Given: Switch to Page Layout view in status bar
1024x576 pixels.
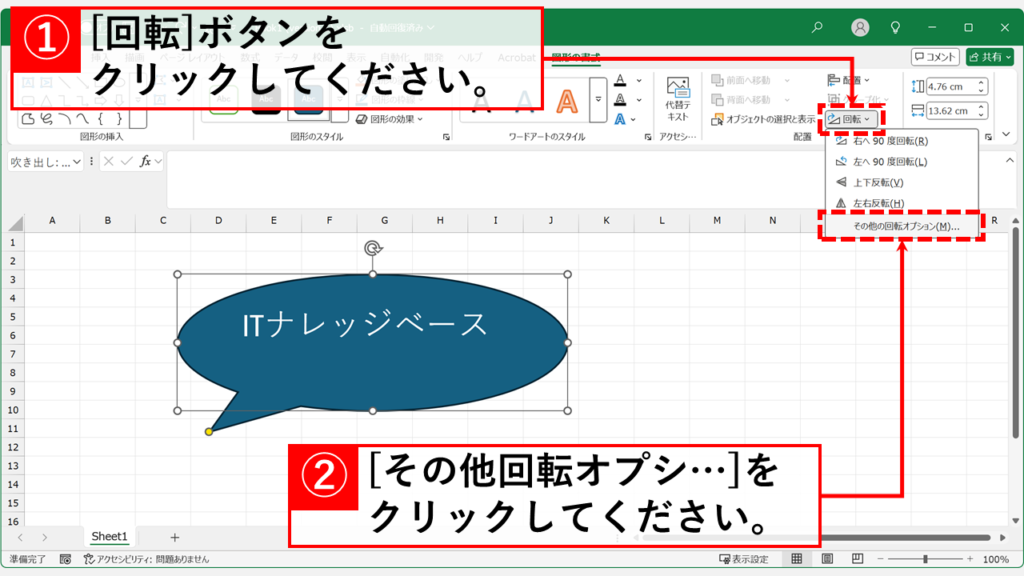Looking at the screenshot, I should 825,559.
